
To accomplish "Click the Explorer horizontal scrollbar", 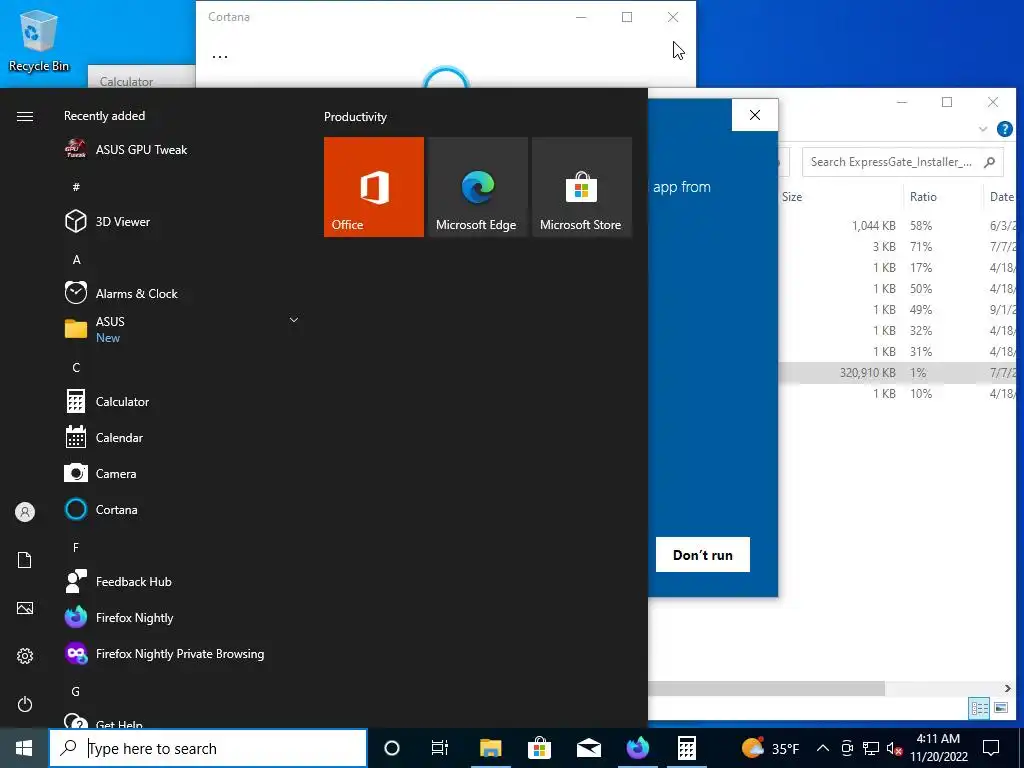I will [767, 688].
